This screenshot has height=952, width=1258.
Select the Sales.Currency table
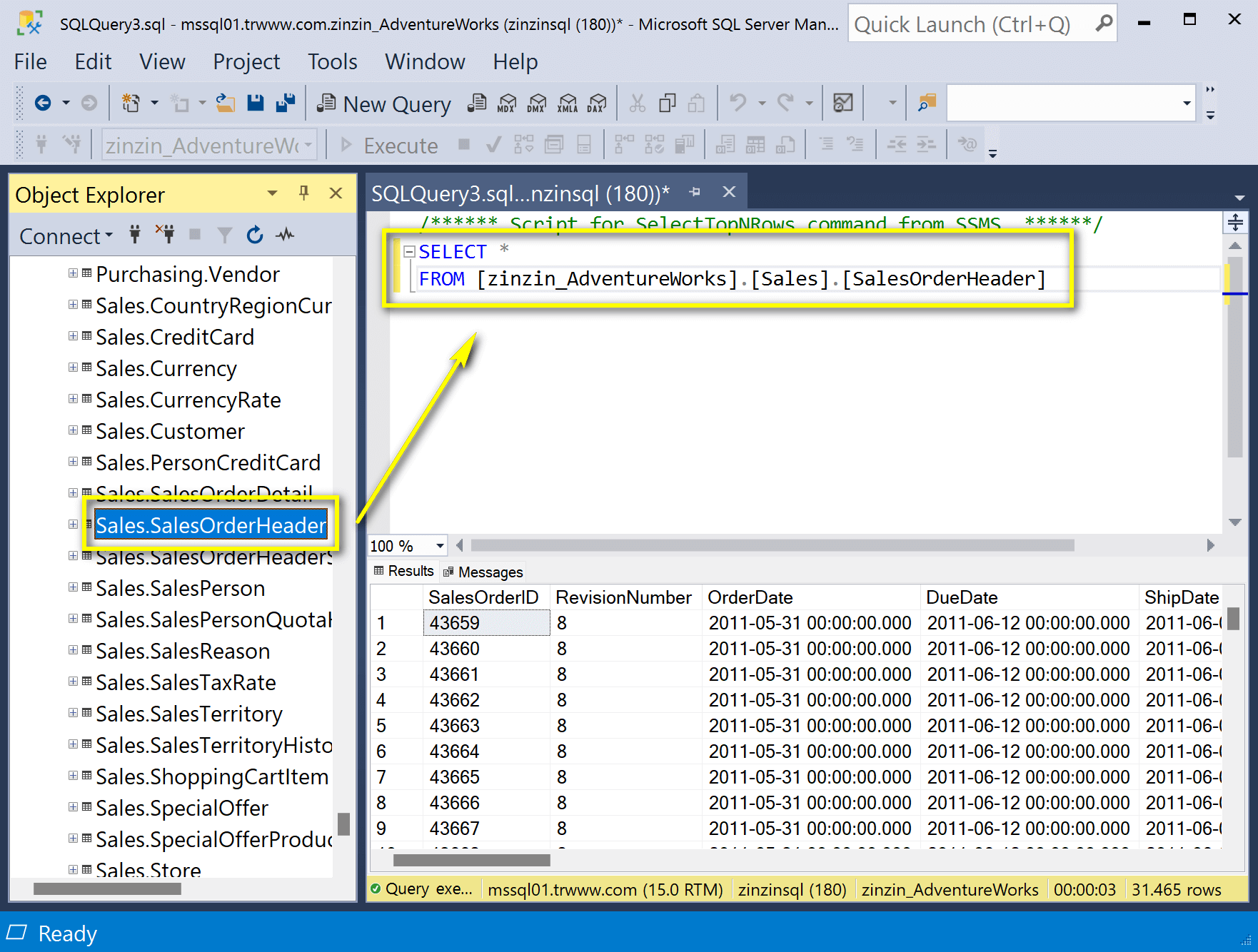166,368
